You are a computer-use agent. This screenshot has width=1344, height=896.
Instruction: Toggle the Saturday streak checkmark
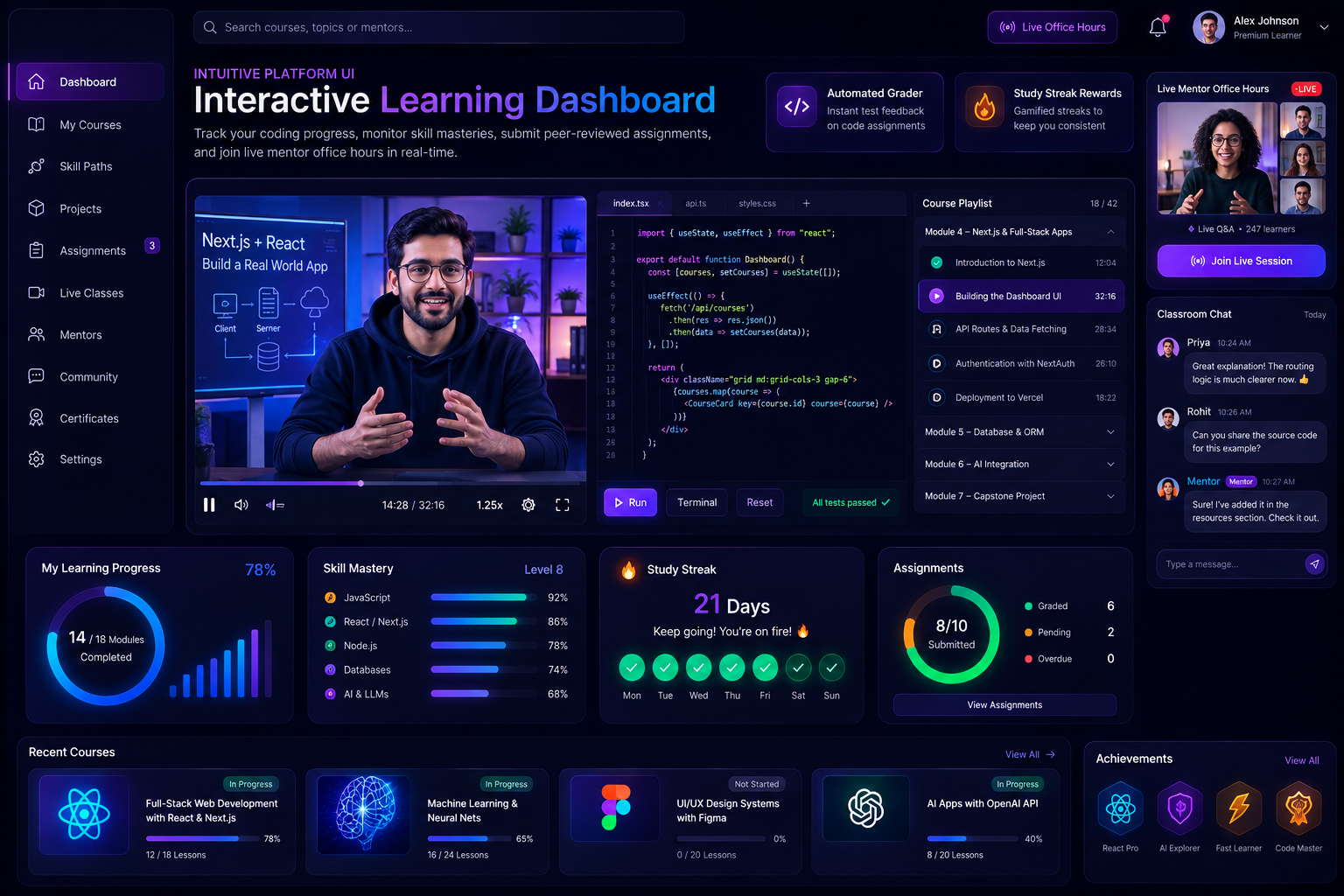pyautogui.click(x=798, y=668)
